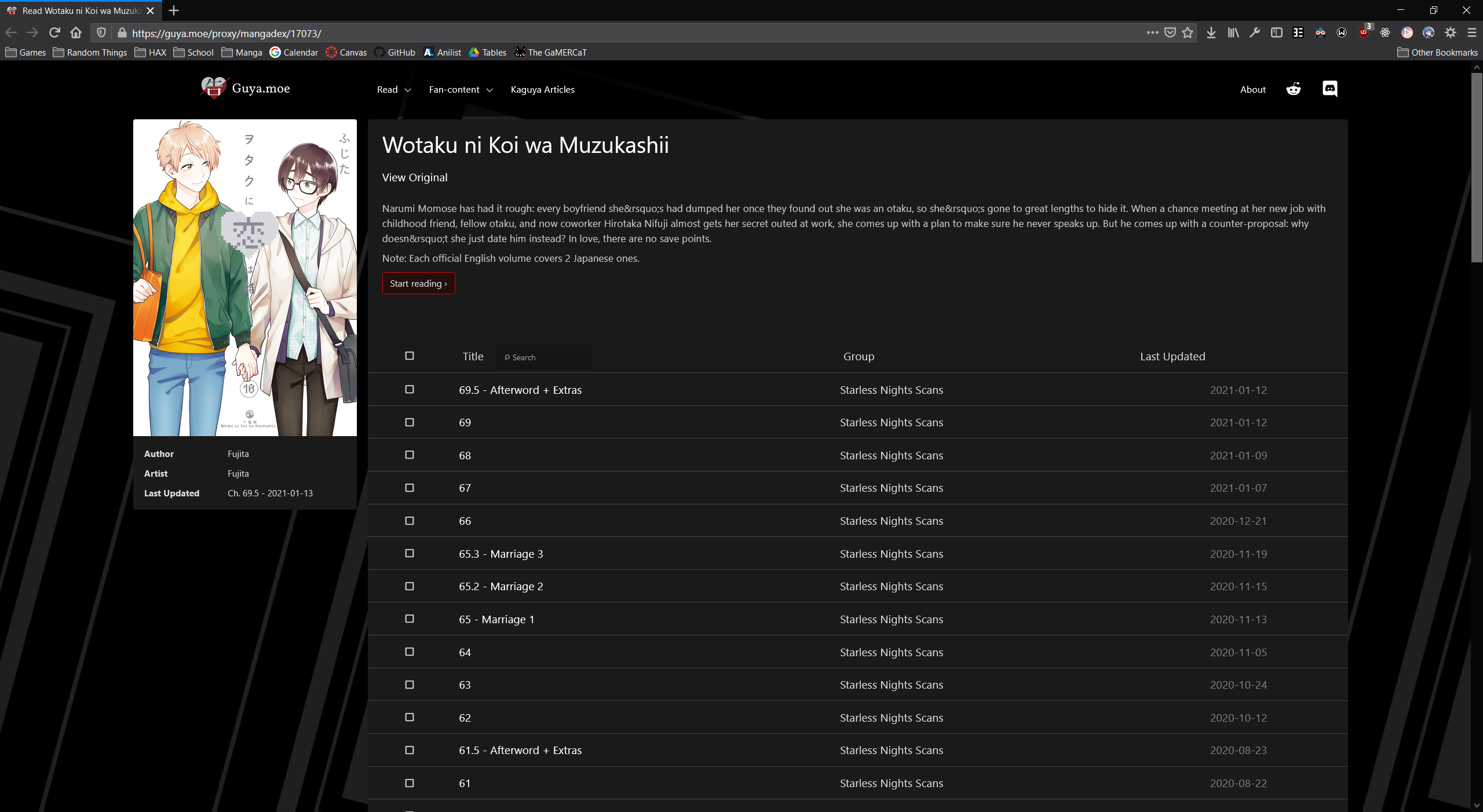Save page to Pocket icon
The image size is (1483, 812).
point(1170,33)
